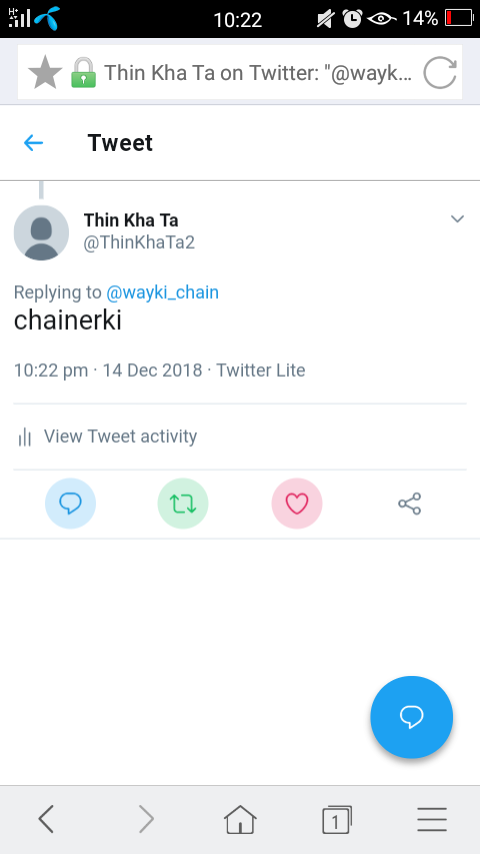Open the @wayki_chain profile link
480x854 pixels.
[162, 292]
